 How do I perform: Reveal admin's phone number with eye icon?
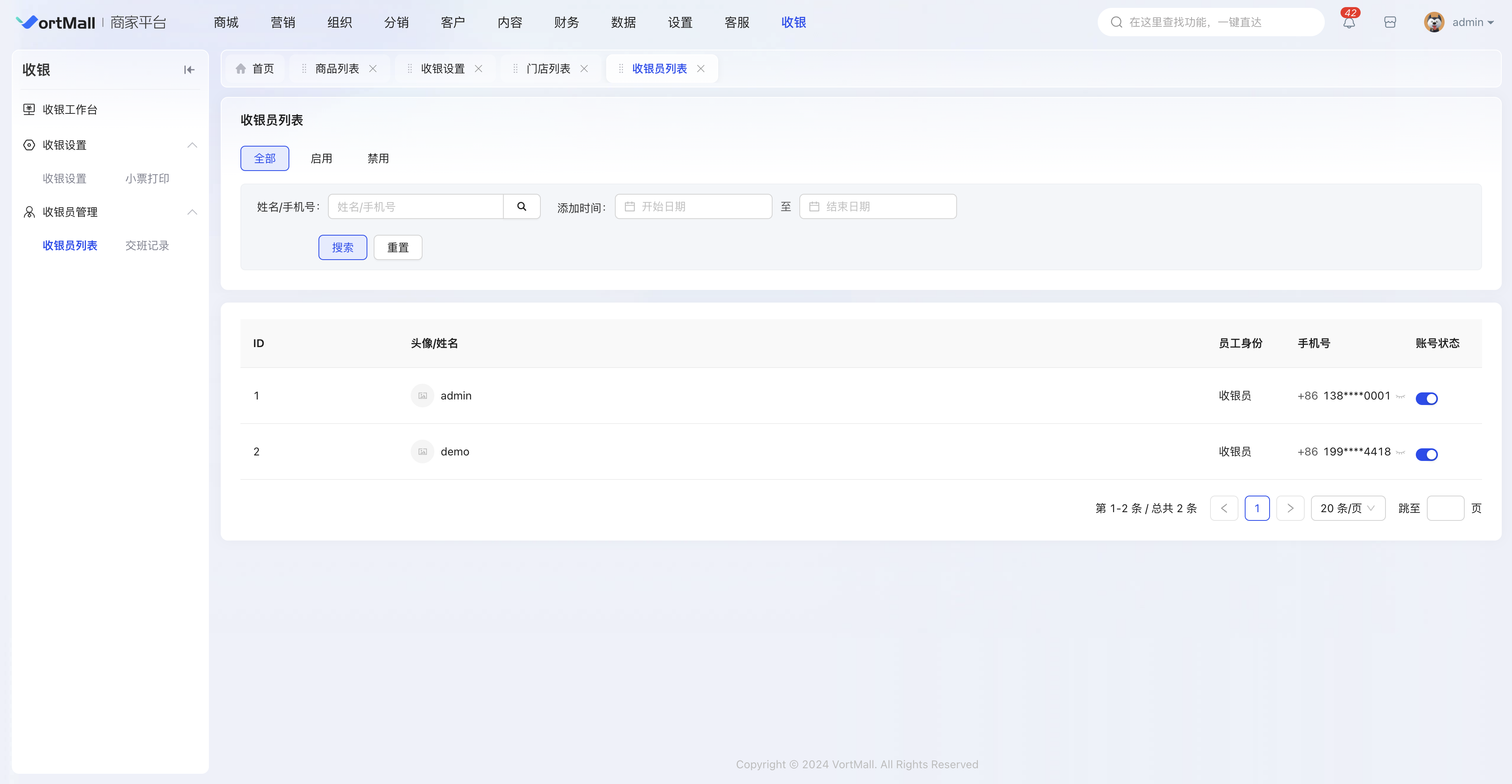point(1400,397)
